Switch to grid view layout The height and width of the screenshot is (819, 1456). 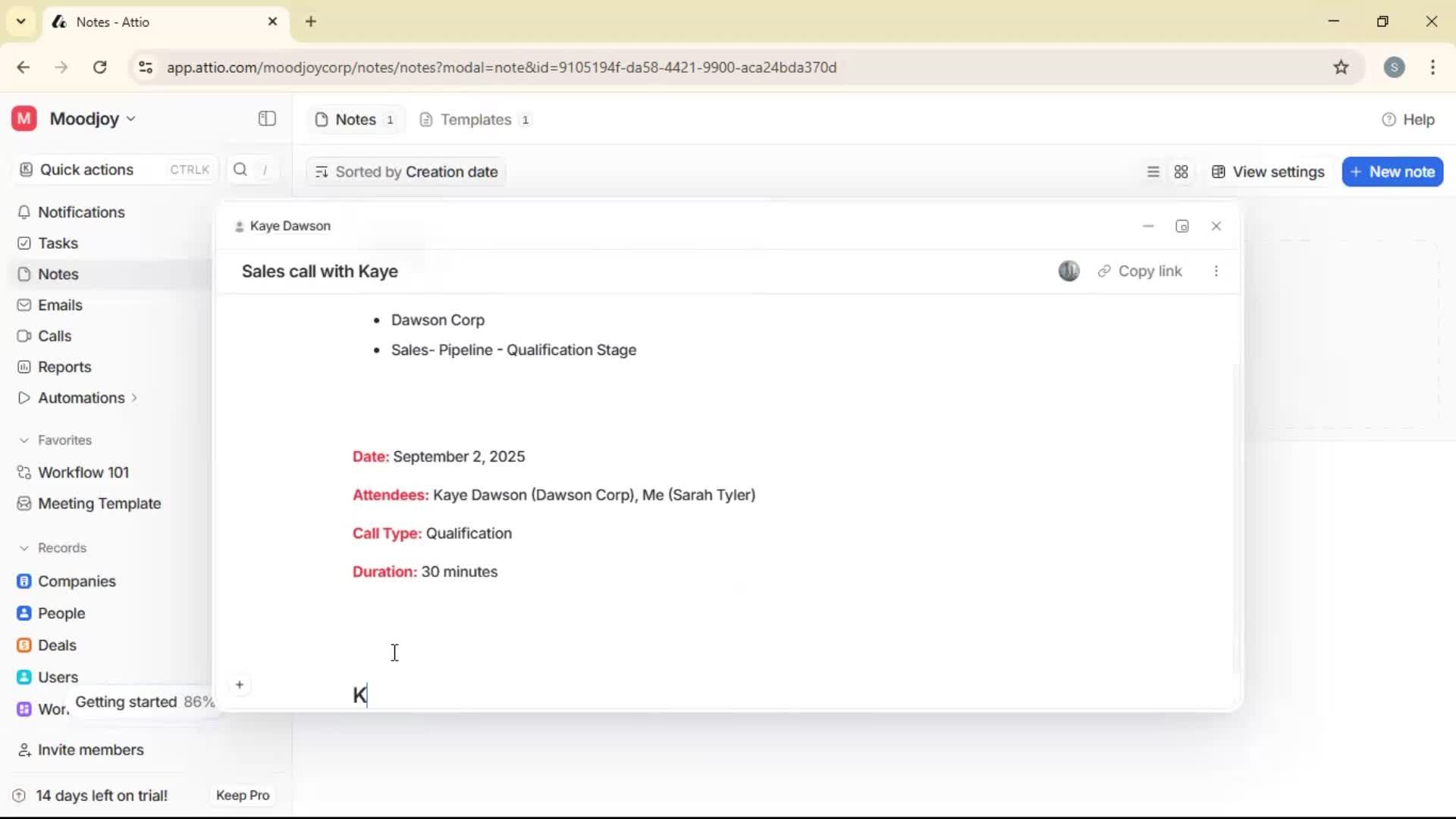coord(1181,172)
